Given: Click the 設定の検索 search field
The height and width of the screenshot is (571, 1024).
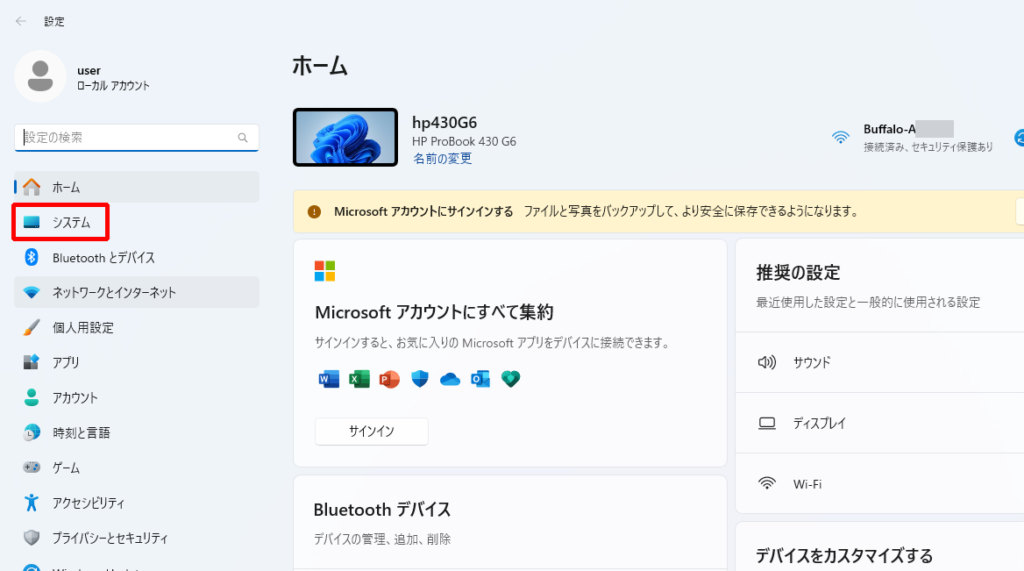Looking at the screenshot, I should (x=136, y=138).
